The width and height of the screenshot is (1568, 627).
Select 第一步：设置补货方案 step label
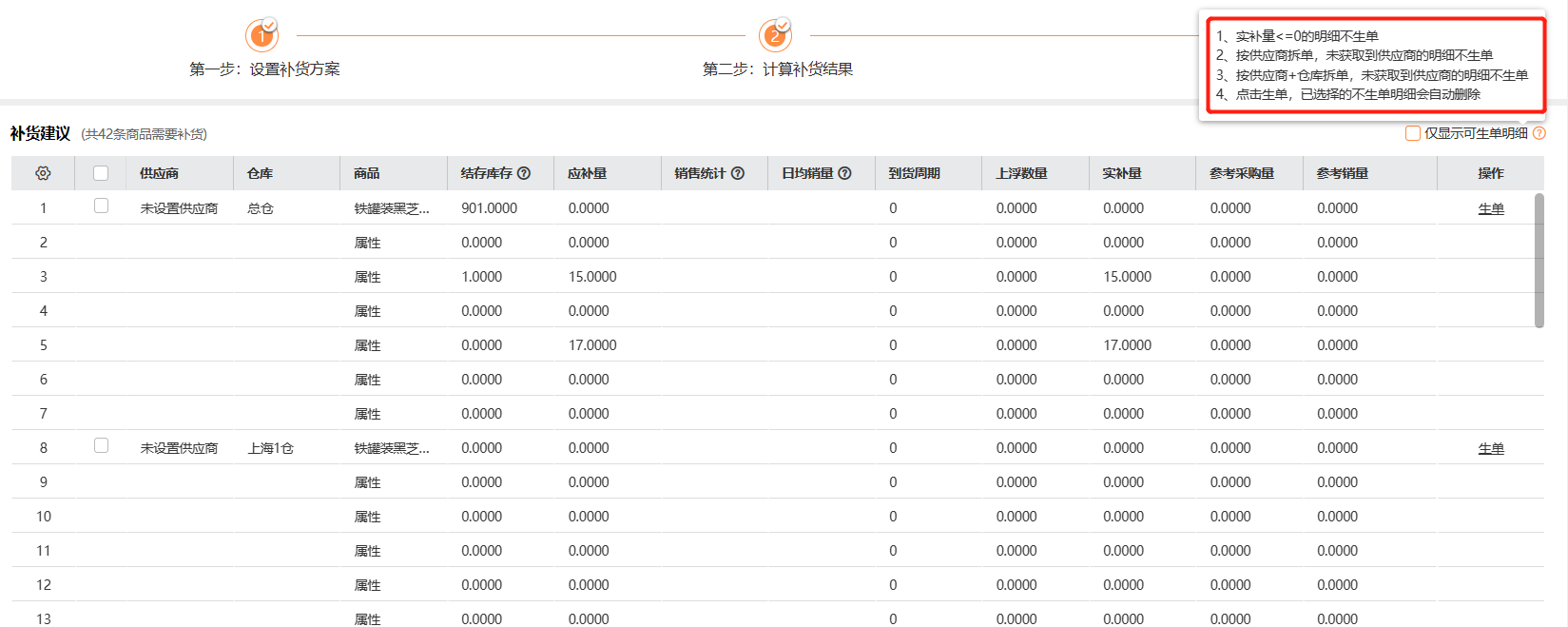click(264, 69)
